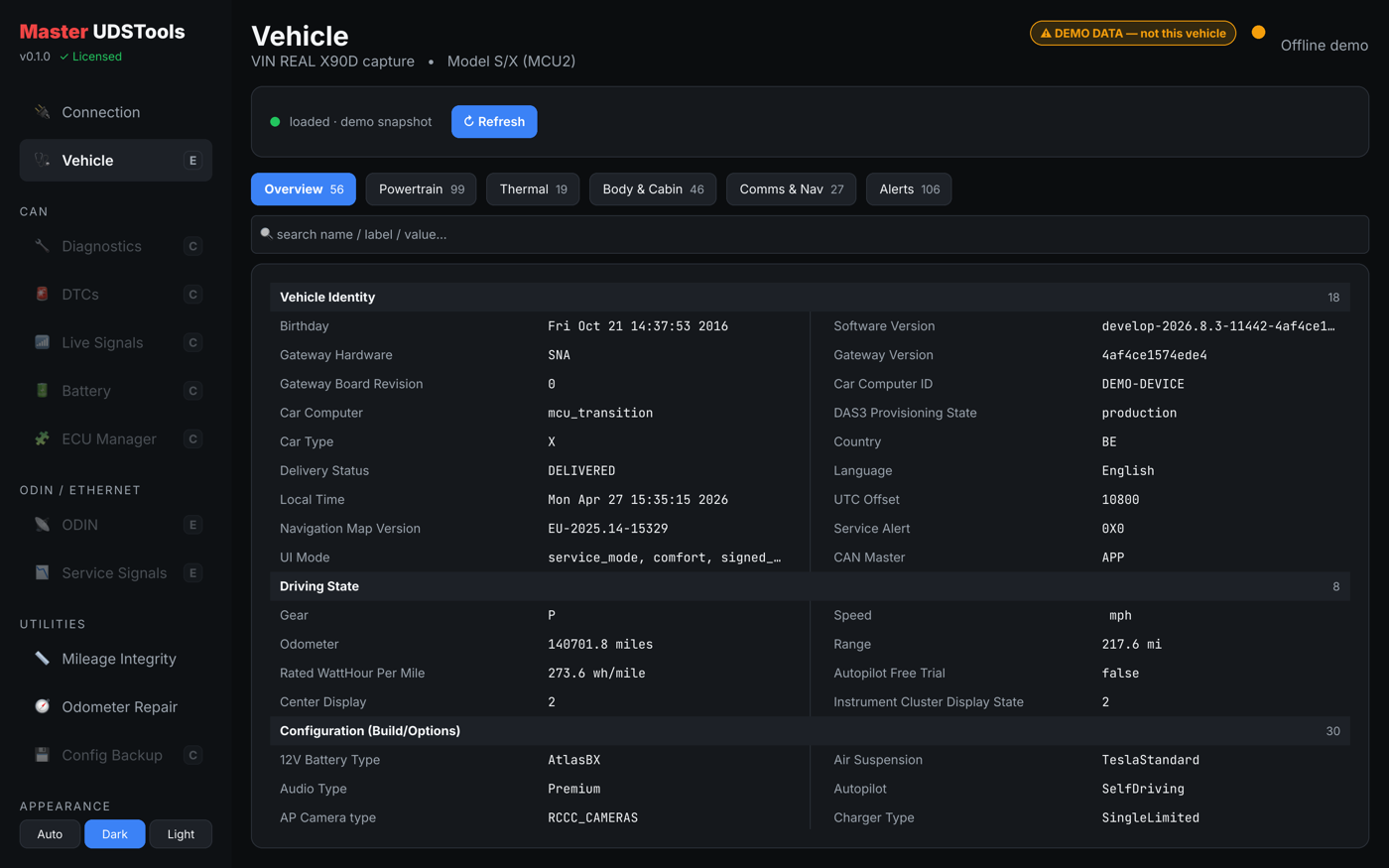Click the green loaded status dot

[275, 122]
